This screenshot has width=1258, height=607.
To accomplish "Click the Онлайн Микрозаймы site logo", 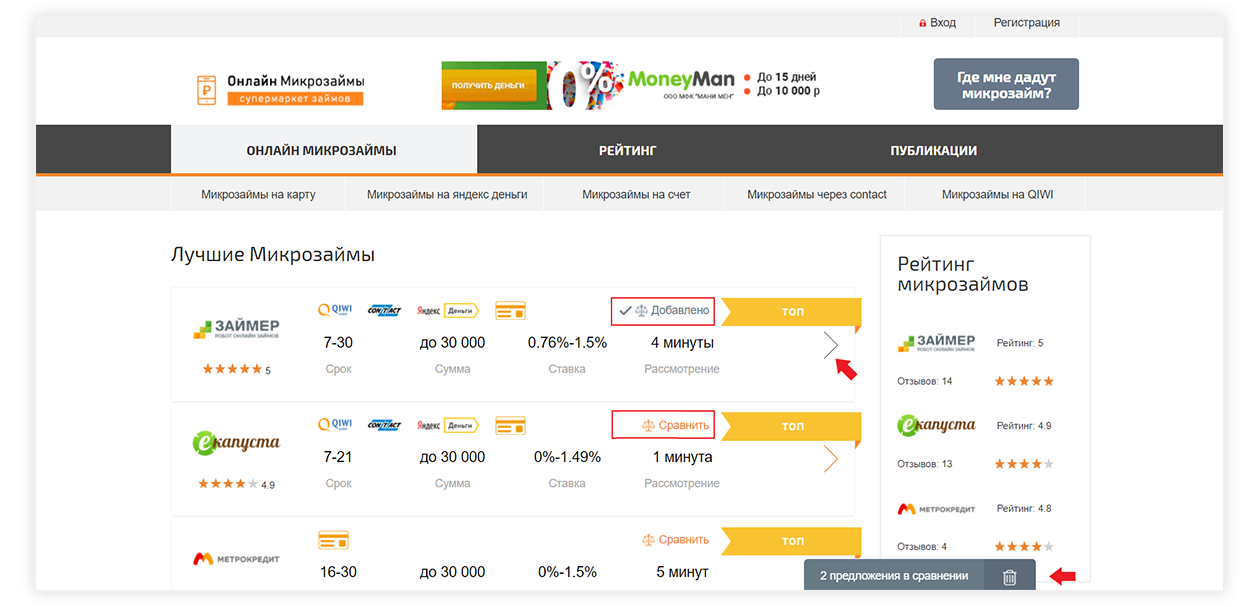I will click(281, 89).
